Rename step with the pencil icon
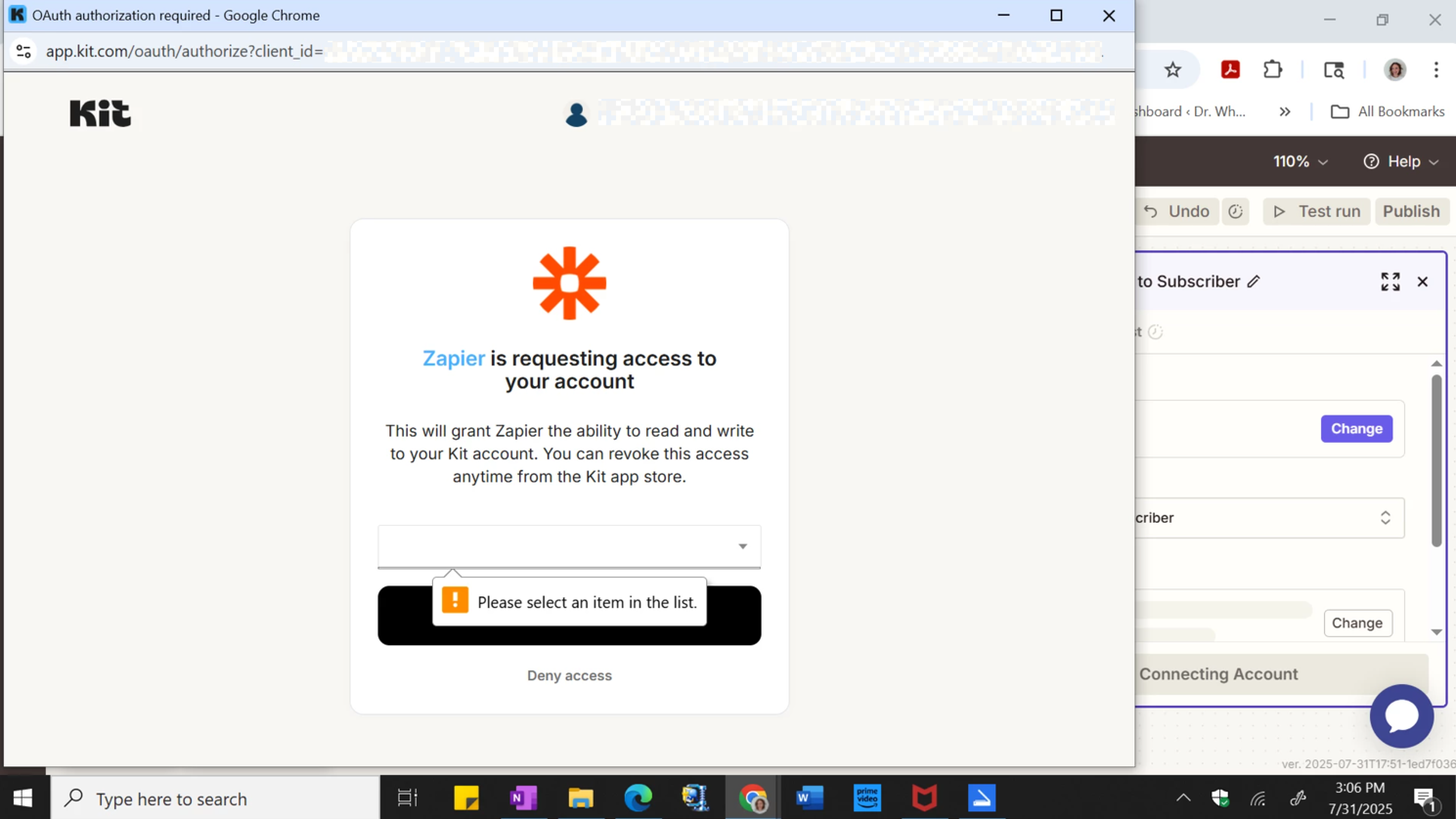The height and width of the screenshot is (819, 1456). (1254, 281)
